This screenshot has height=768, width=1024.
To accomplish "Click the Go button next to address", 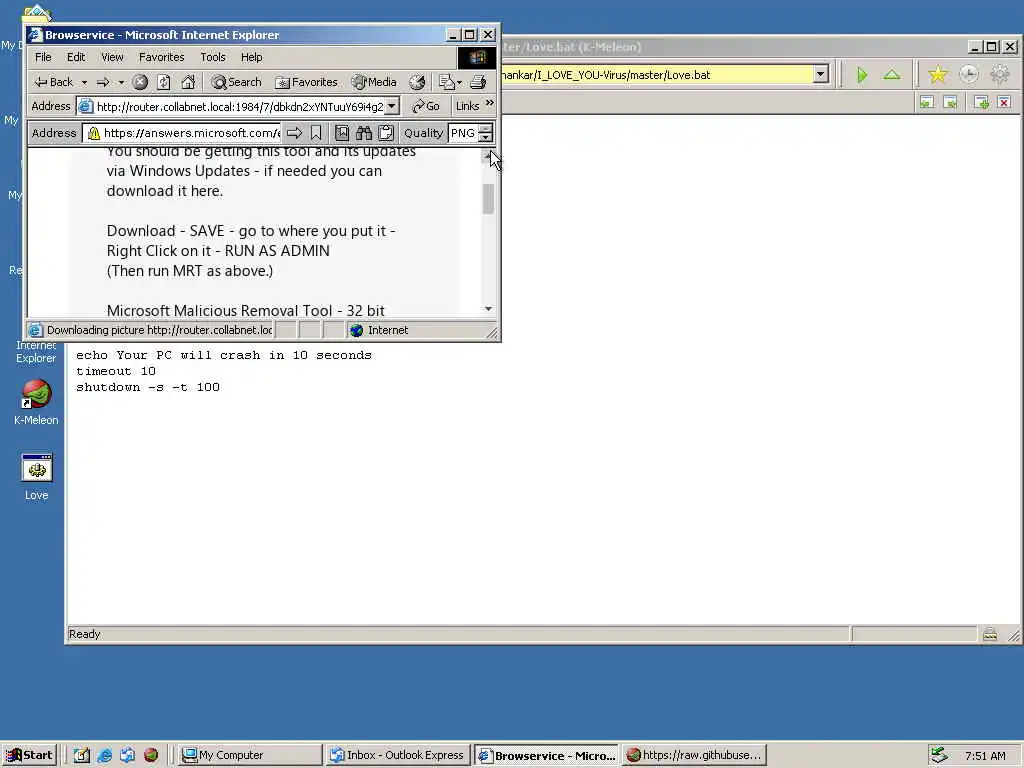I will tap(426, 106).
